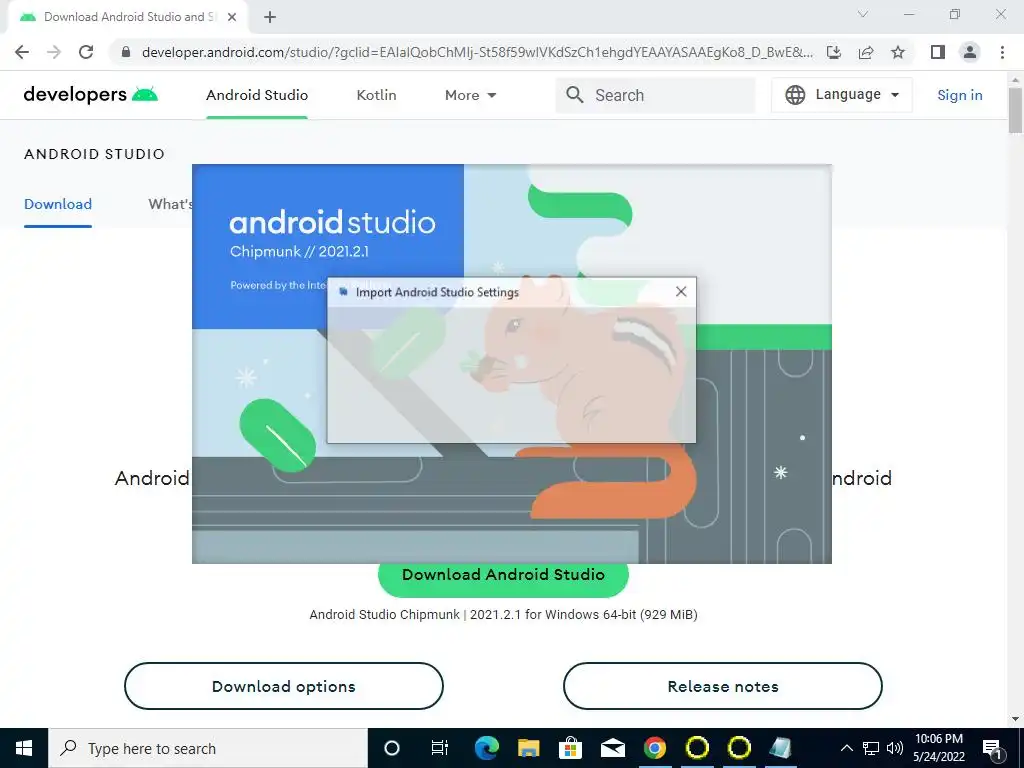
Task: Open Mail app from taskbar
Action: tap(613, 748)
